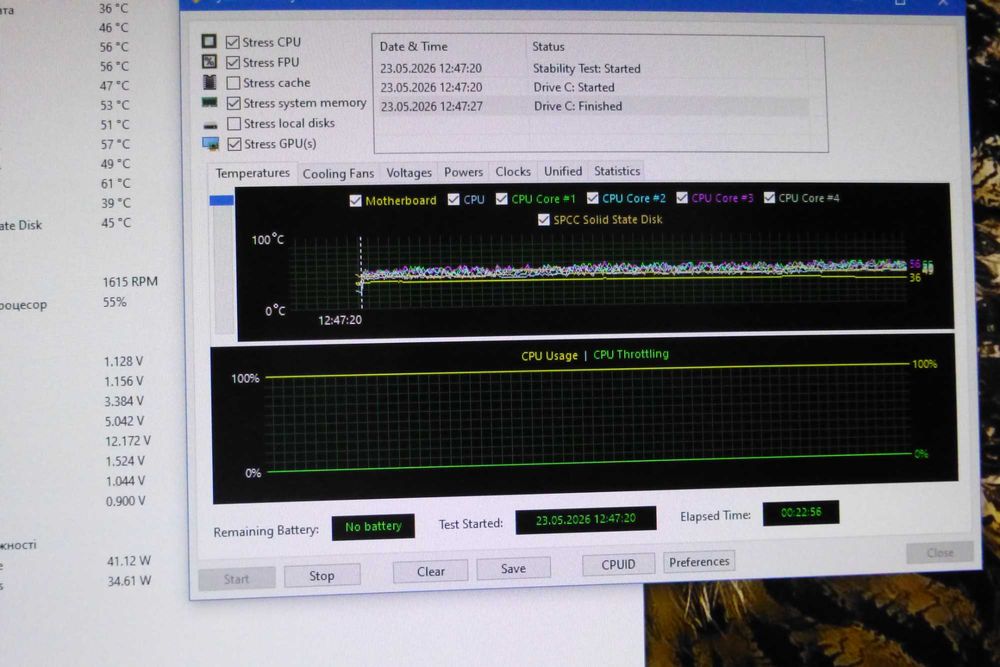Open the CPUID panel button
The height and width of the screenshot is (667, 1000).
[x=618, y=564]
